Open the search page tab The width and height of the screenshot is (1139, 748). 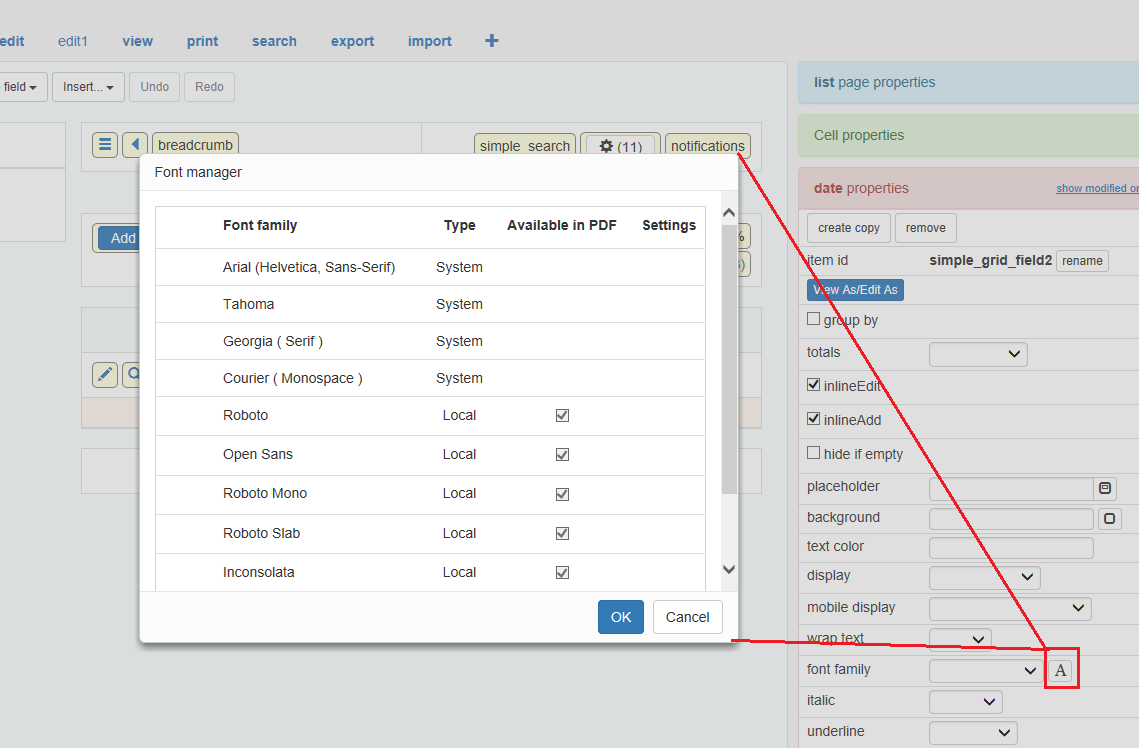274,41
